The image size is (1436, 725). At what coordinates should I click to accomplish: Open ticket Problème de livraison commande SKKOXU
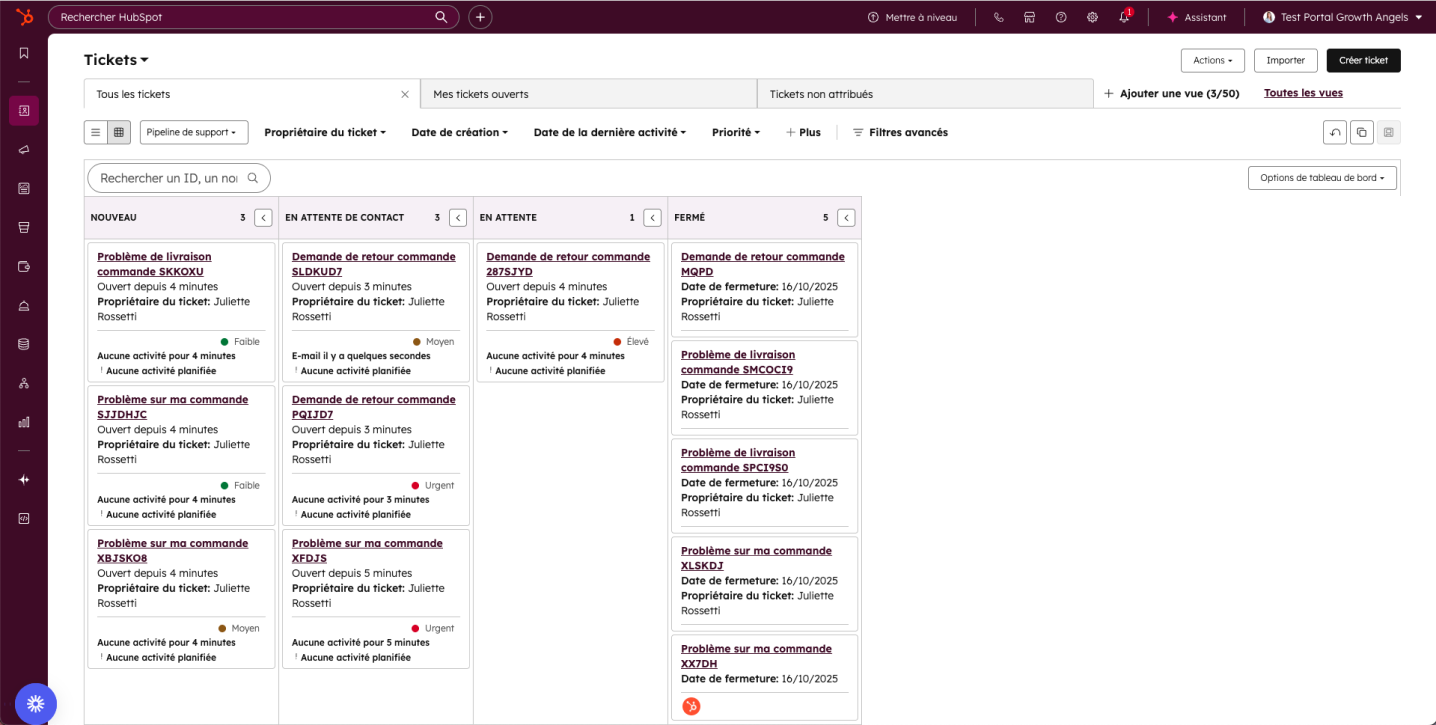[152, 263]
